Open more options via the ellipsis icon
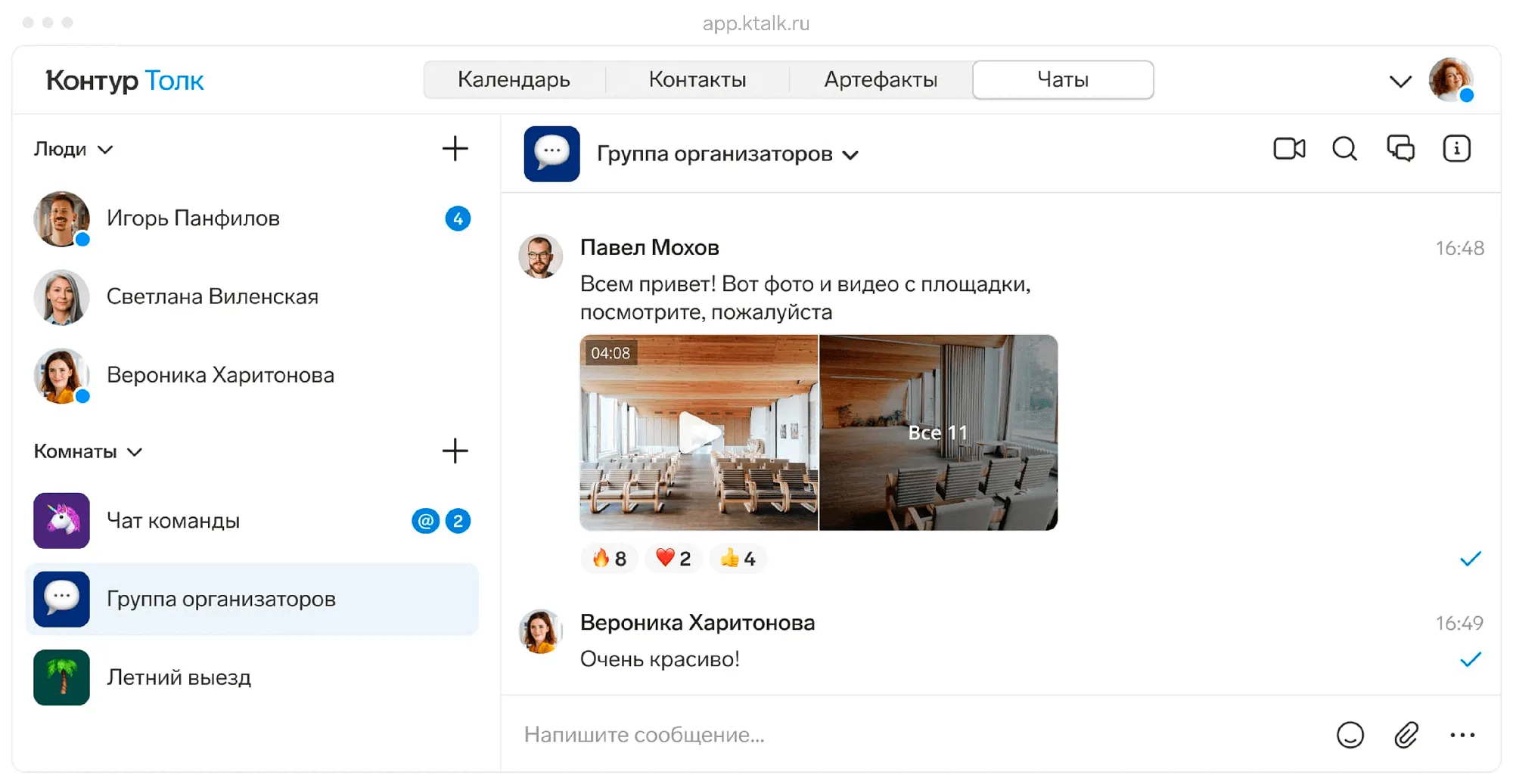This screenshot has height=784, width=1513. pyautogui.click(x=1463, y=734)
